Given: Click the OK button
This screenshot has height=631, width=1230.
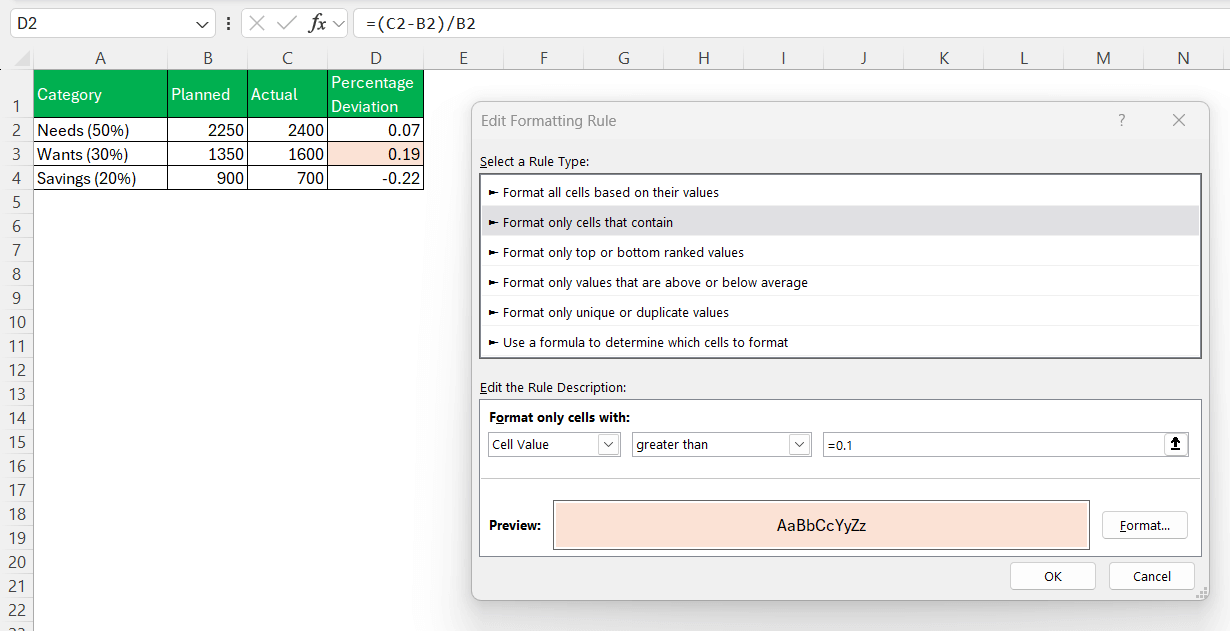Looking at the screenshot, I should coord(1053,576).
